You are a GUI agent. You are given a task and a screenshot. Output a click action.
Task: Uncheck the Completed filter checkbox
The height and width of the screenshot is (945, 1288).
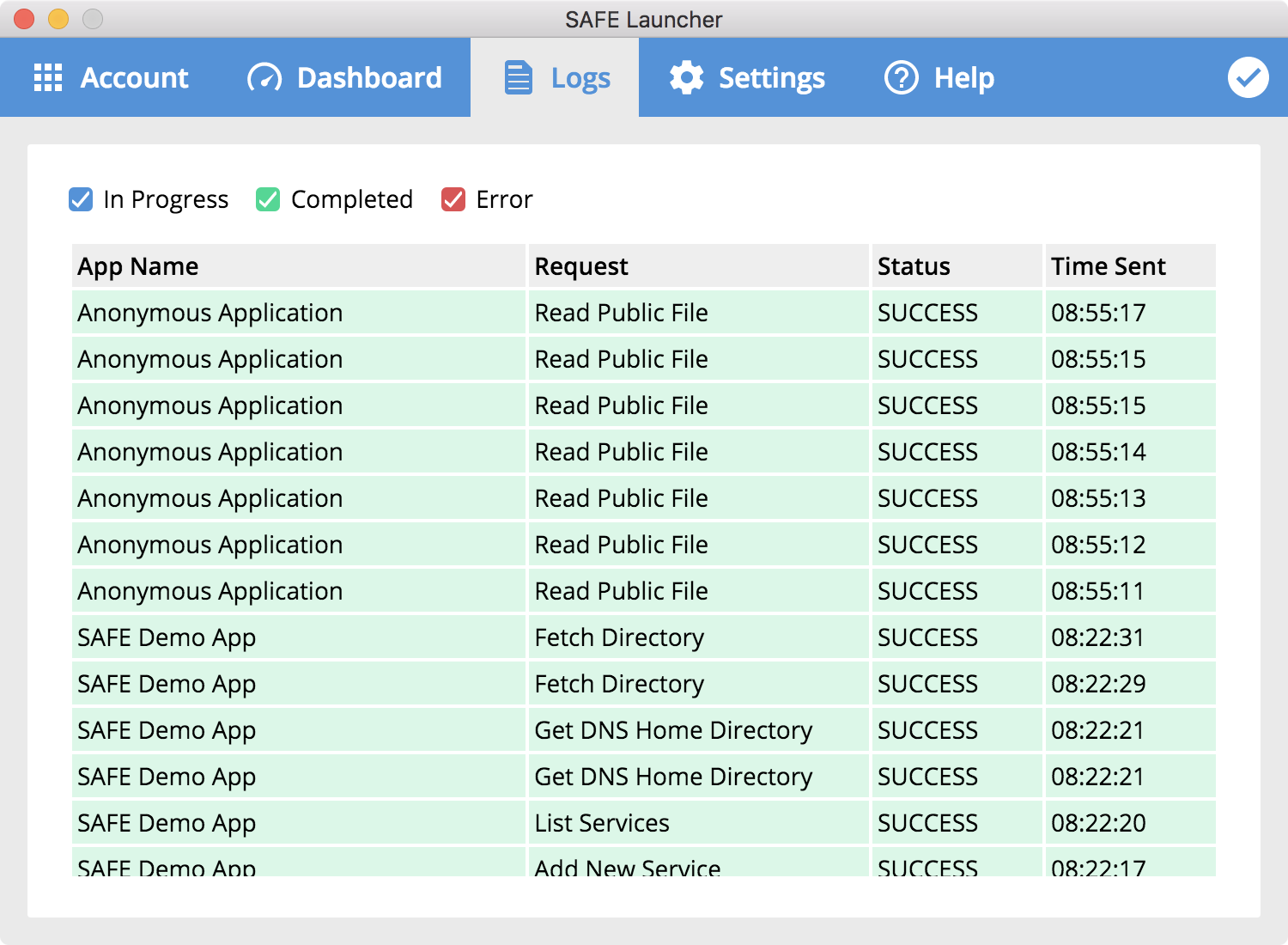click(x=268, y=199)
